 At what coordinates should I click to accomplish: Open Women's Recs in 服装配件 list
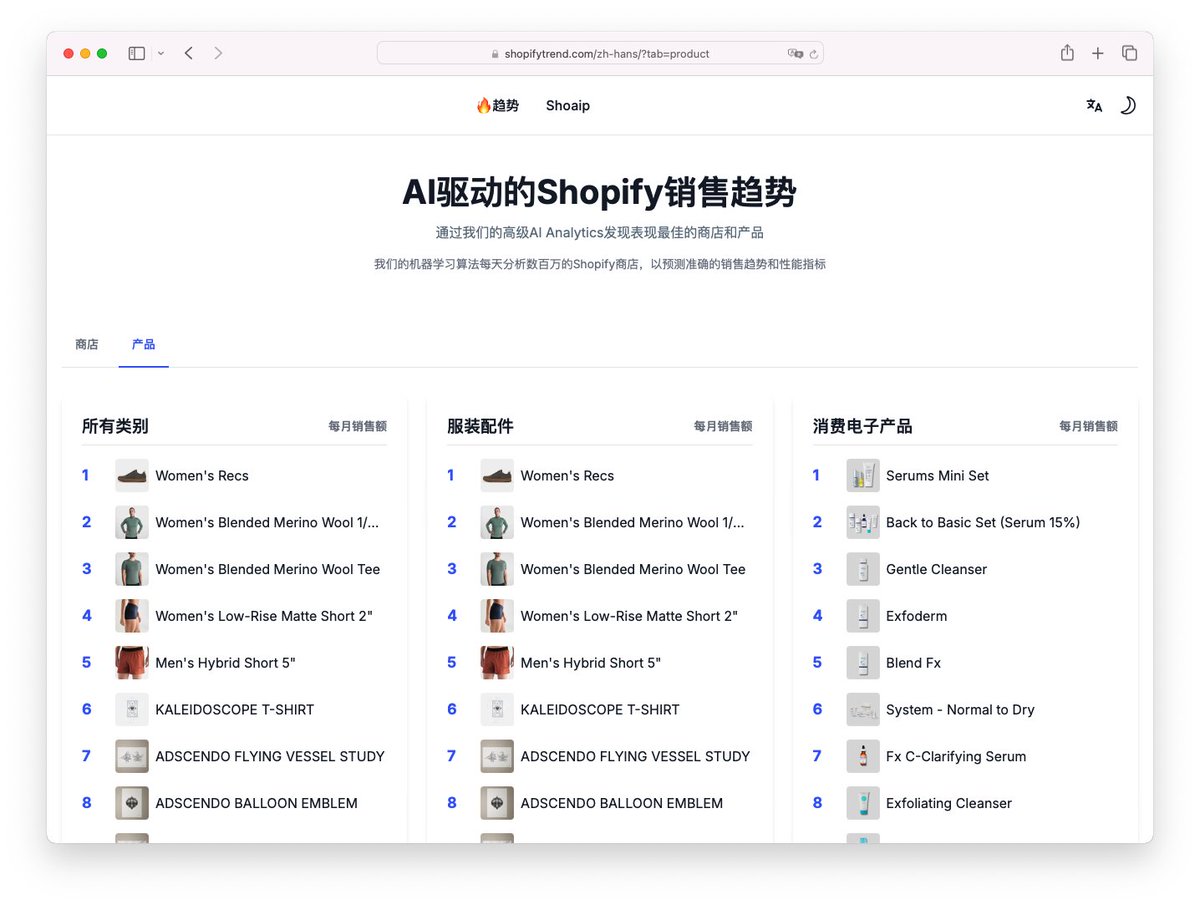pyautogui.click(x=567, y=476)
